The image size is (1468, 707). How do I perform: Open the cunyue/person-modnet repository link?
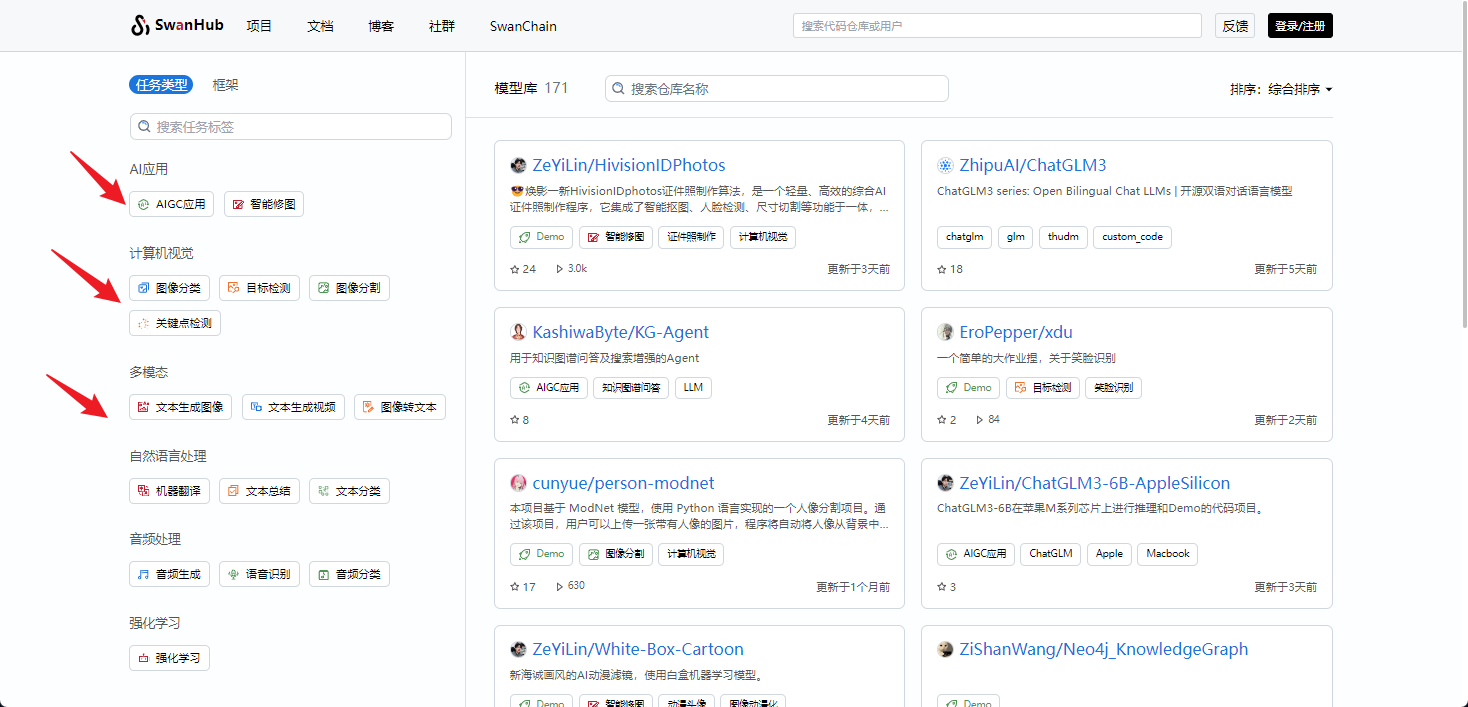[x=624, y=483]
